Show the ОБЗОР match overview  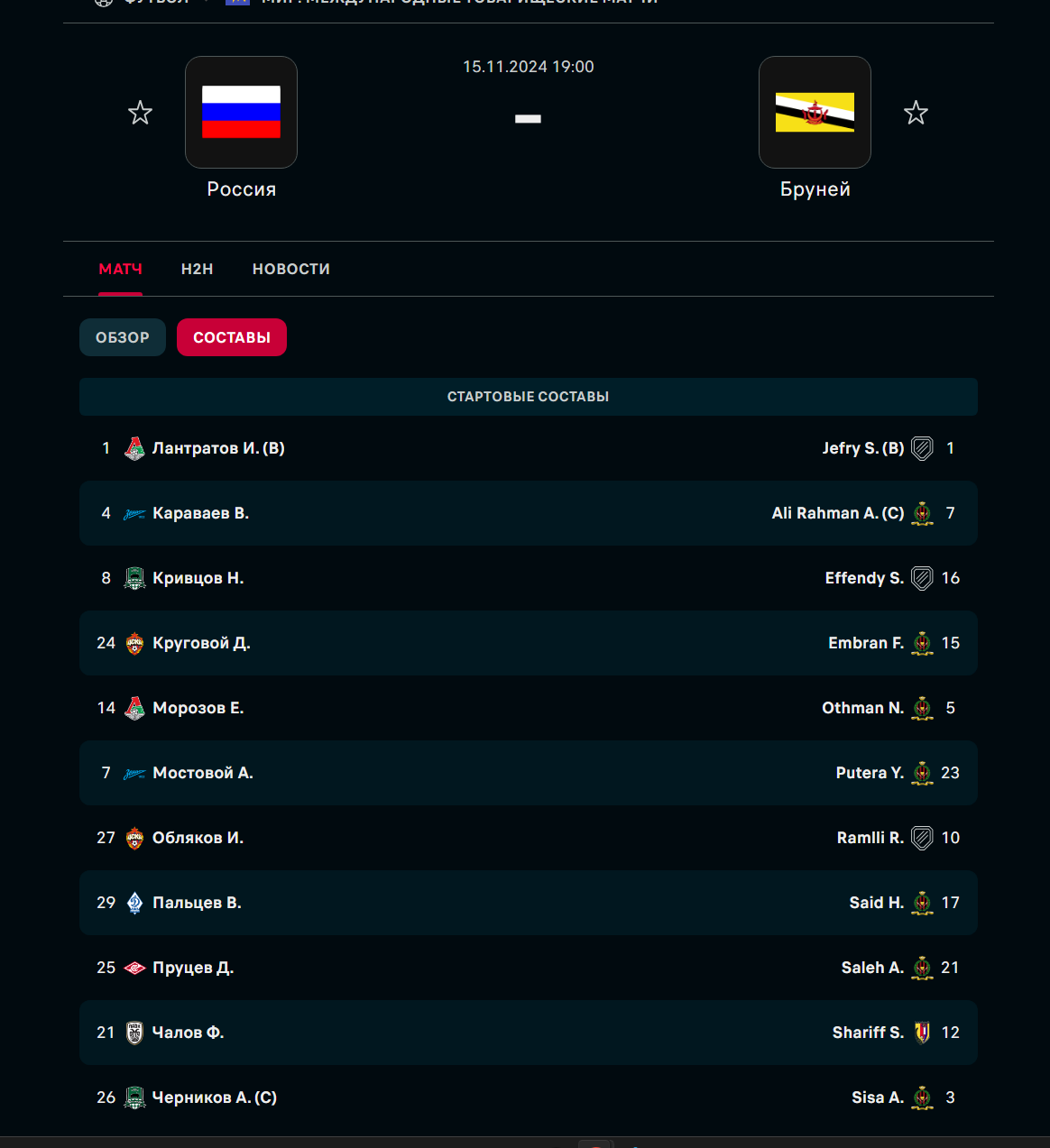123,337
